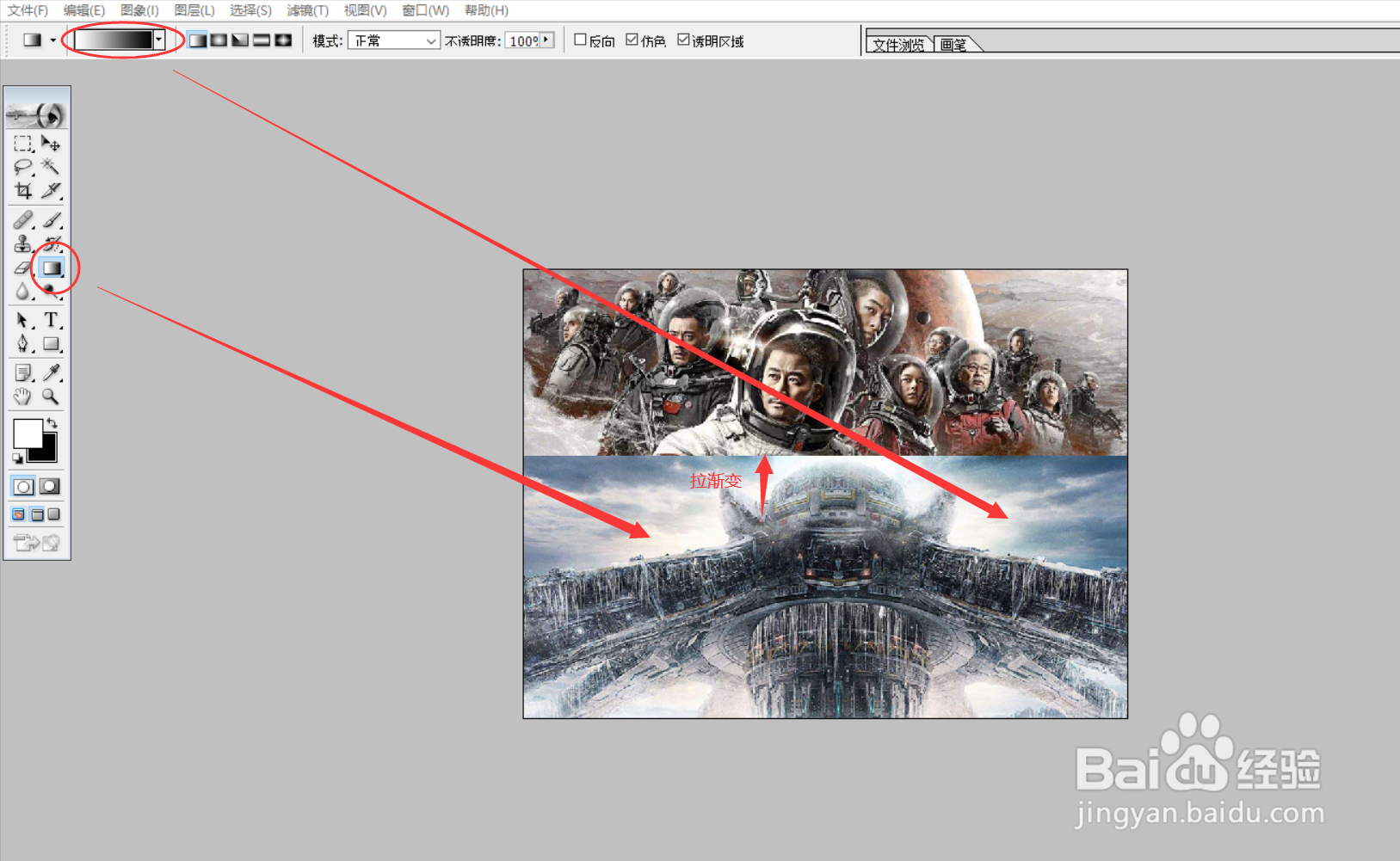Image resolution: width=1400 pixels, height=861 pixels.
Task: Select the Rectangular Marquee tool
Action: tap(23, 144)
